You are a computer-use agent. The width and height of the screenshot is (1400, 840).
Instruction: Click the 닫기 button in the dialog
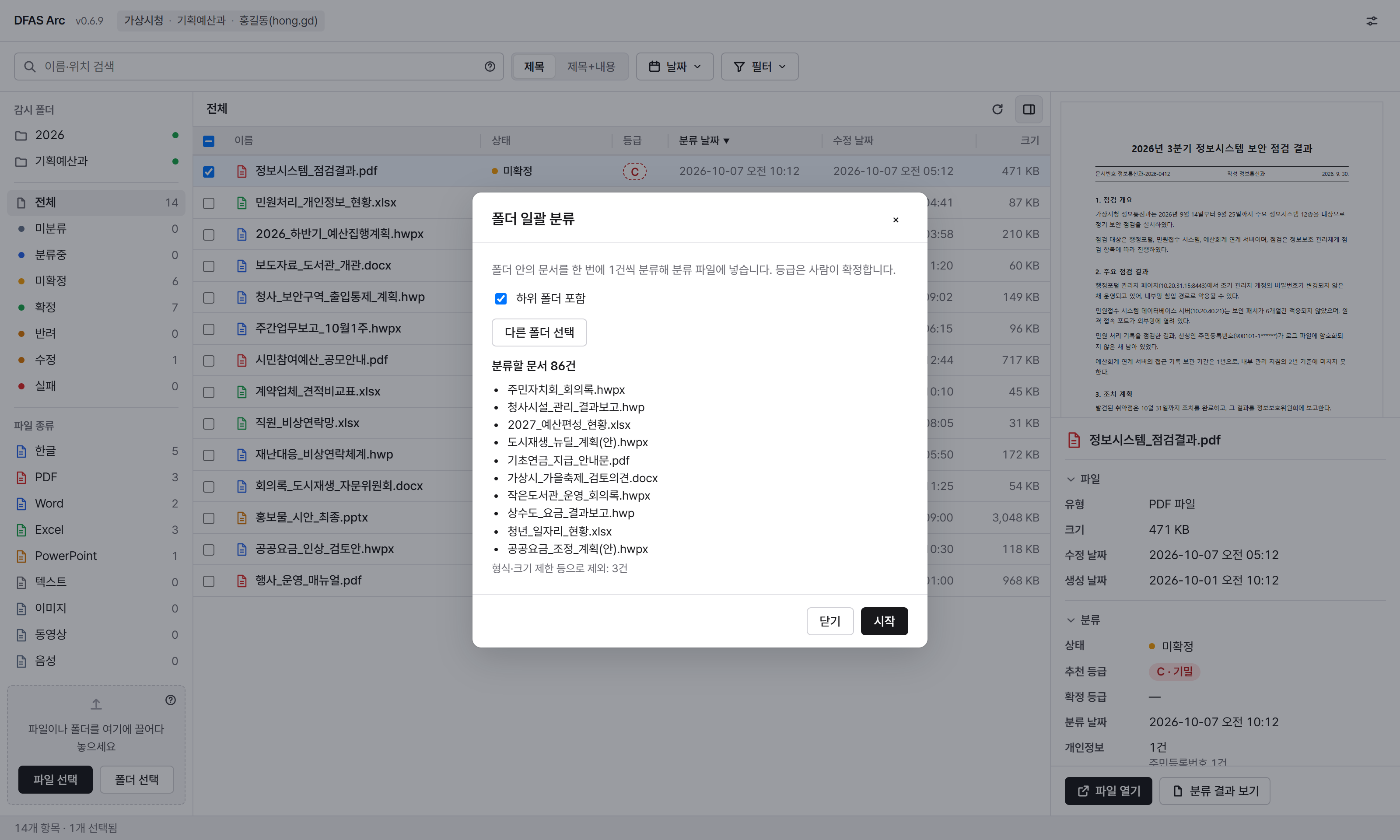829,622
